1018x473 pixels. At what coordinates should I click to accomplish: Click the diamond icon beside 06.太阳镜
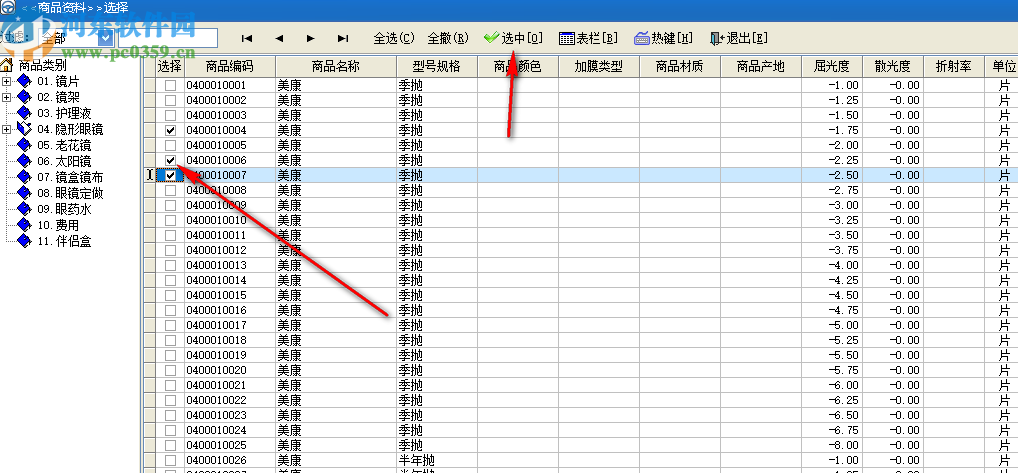tap(24, 161)
